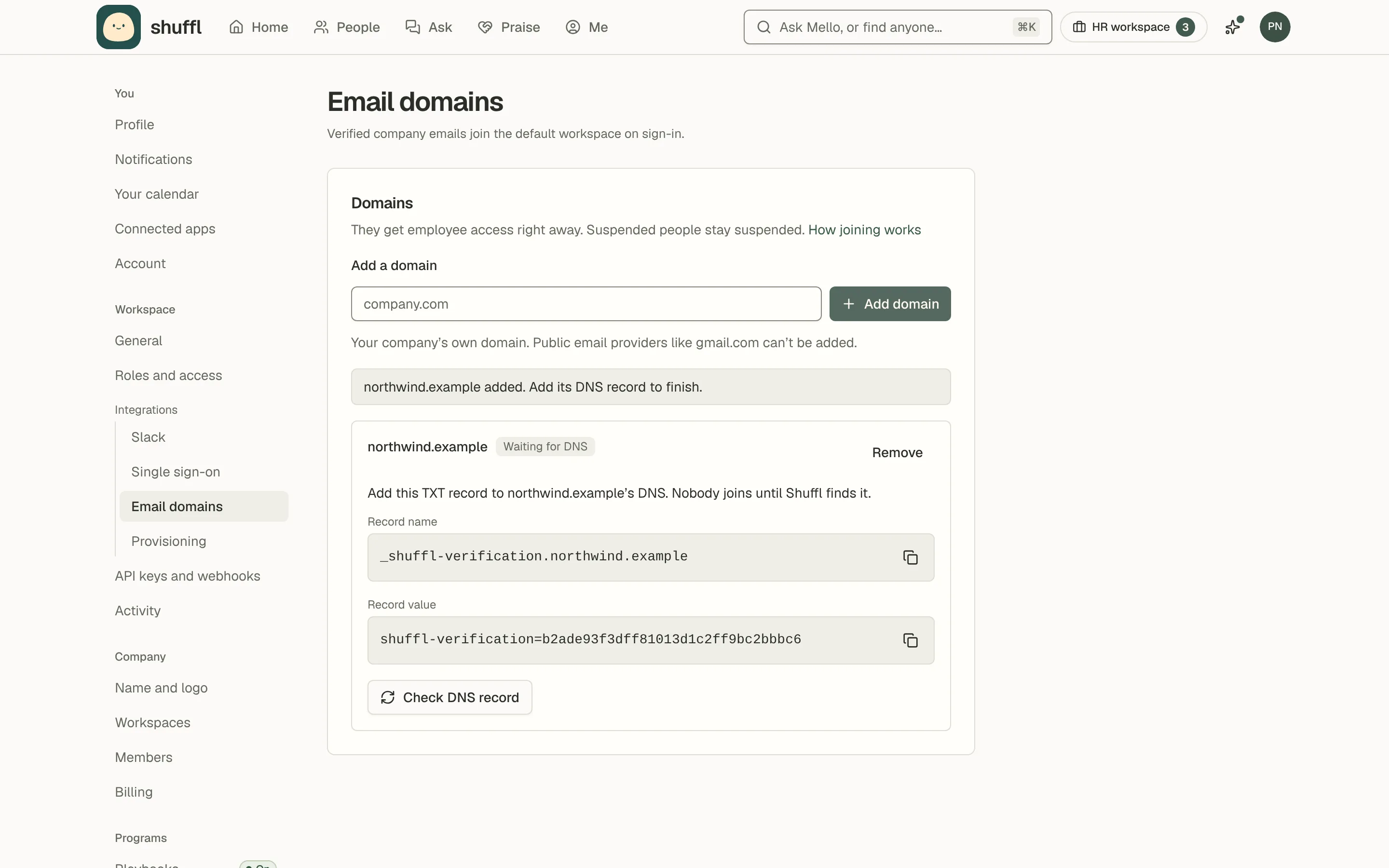Copy the Record name value
This screenshot has width=1389, height=868.
coord(910,557)
